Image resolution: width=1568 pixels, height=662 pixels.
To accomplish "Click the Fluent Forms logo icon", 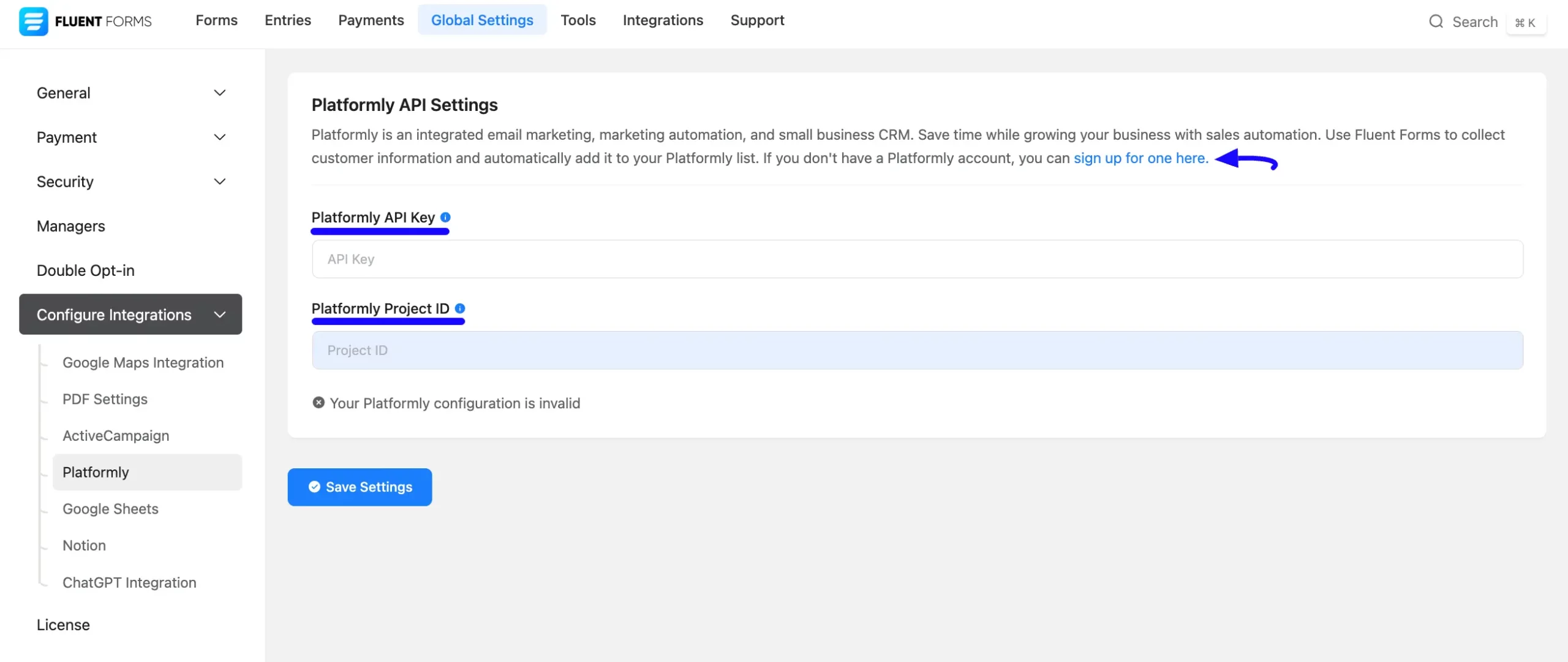I will click(x=33, y=21).
